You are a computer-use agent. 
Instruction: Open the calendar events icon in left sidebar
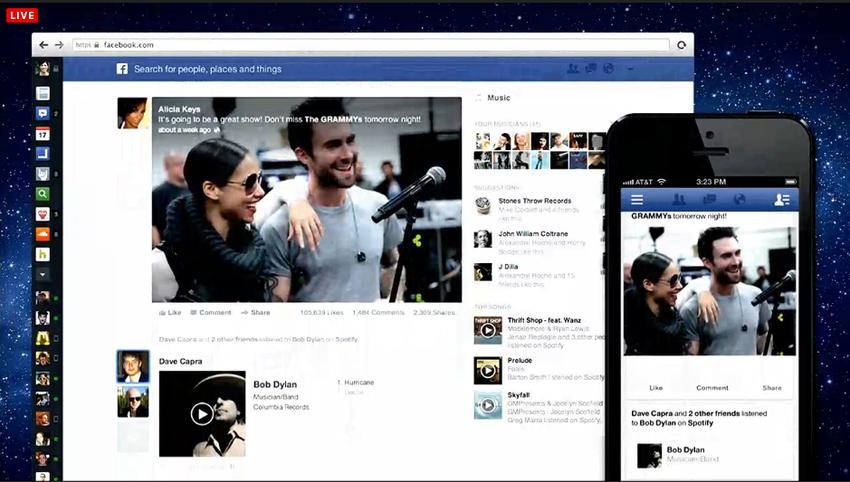click(x=43, y=134)
